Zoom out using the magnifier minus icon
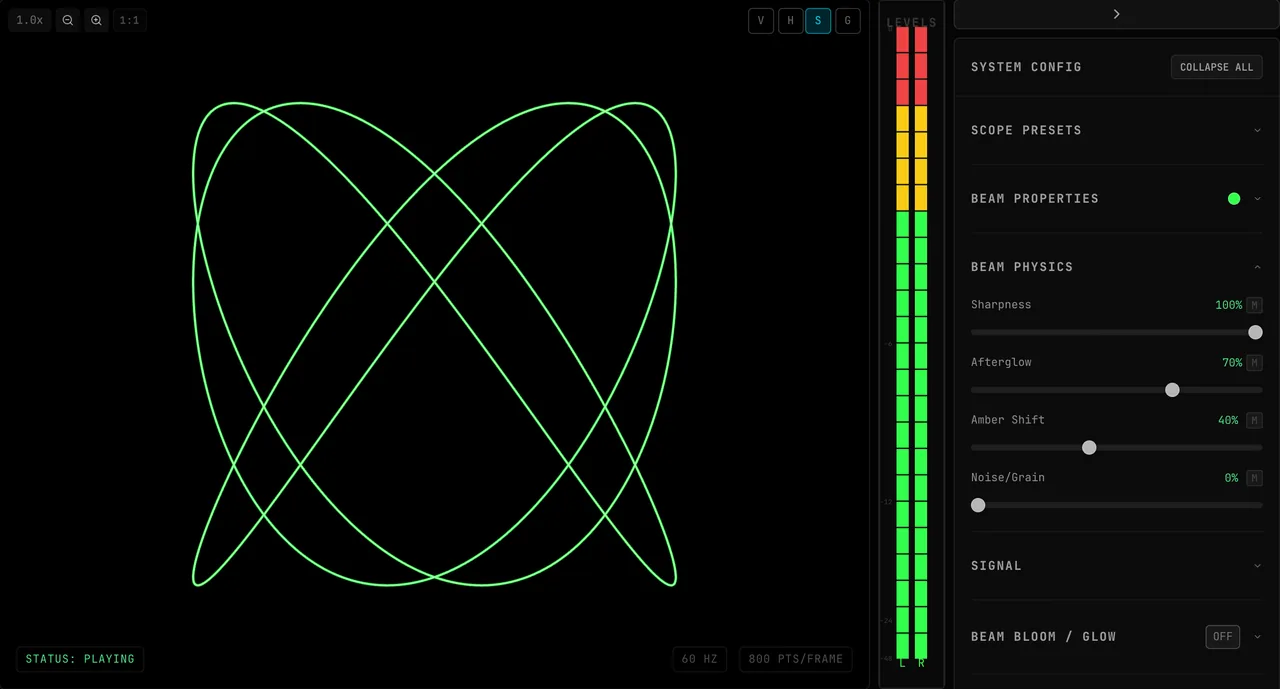Viewport: 1280px width, 689px height. click(x=68, y=20)
